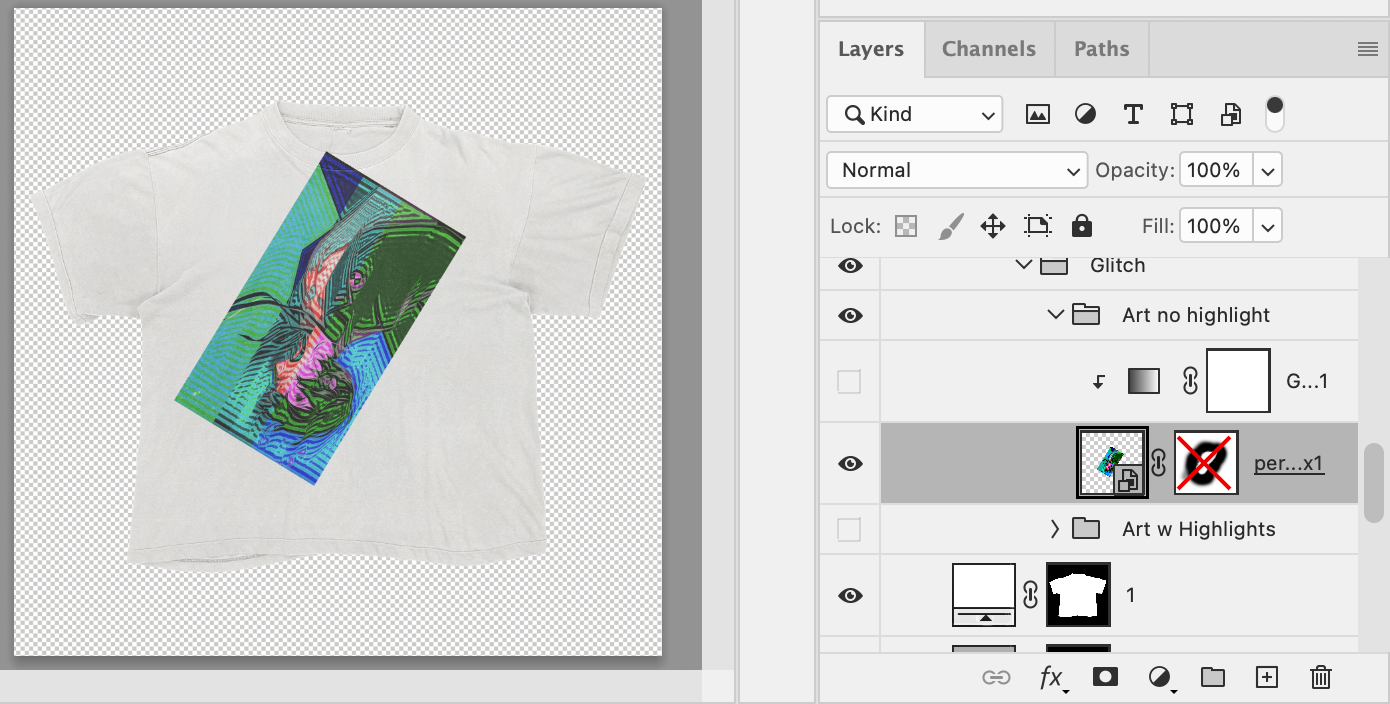The height and width of the screenshot is (704, 1390).
Task: Hide layer 1 visibility eye
Action: [x=850, y=595]
